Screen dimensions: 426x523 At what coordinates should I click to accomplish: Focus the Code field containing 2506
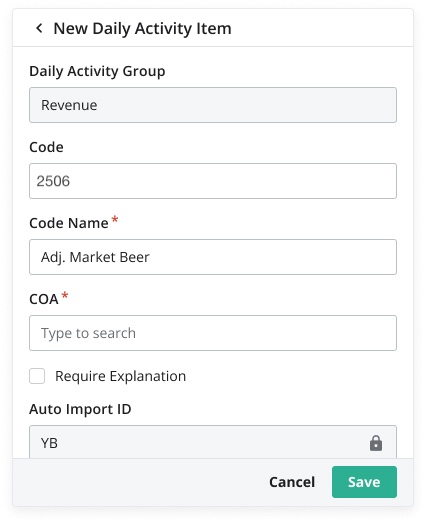coord(213,181)
